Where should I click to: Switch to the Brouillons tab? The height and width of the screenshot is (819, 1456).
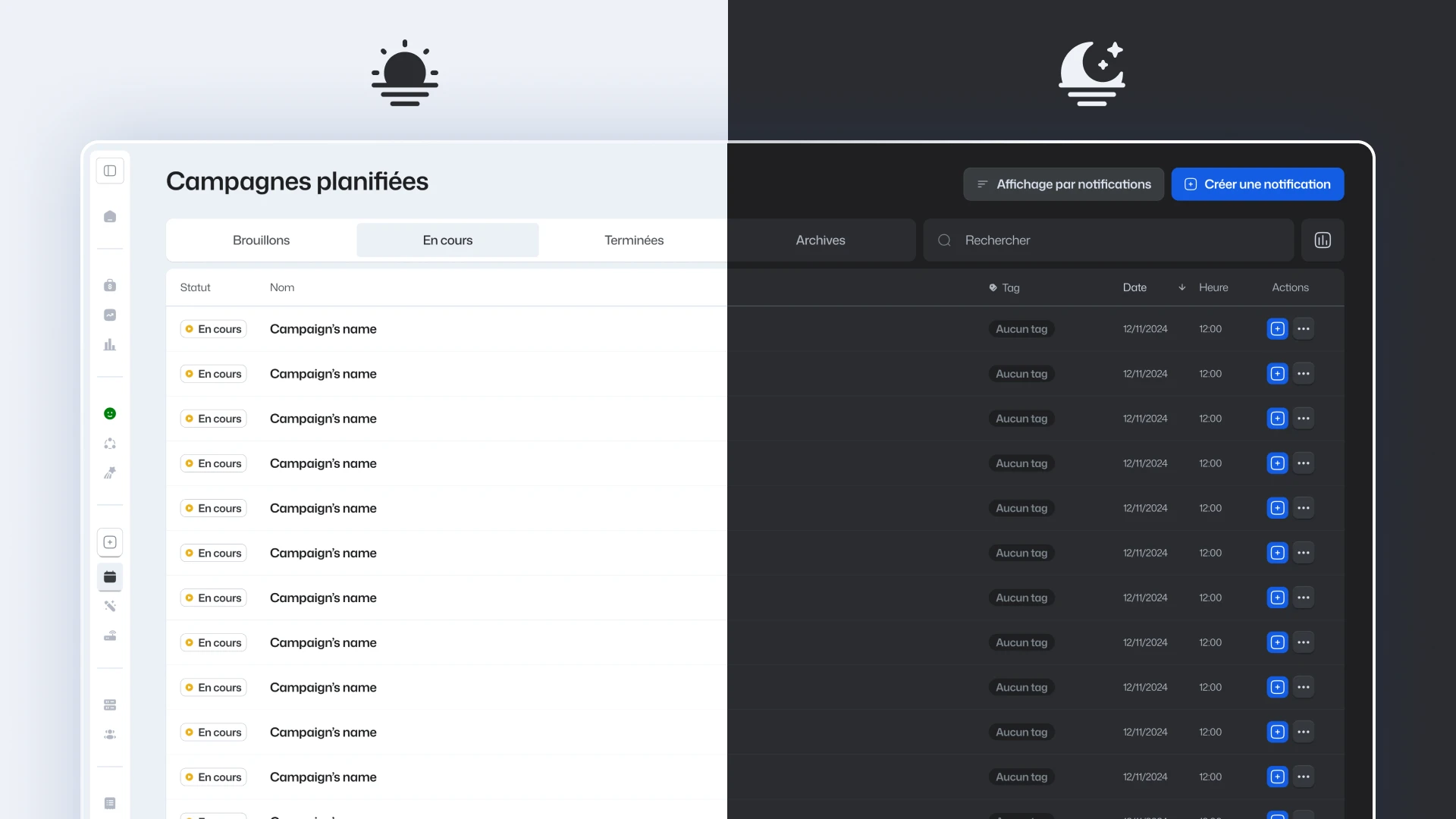click(261, 240)
